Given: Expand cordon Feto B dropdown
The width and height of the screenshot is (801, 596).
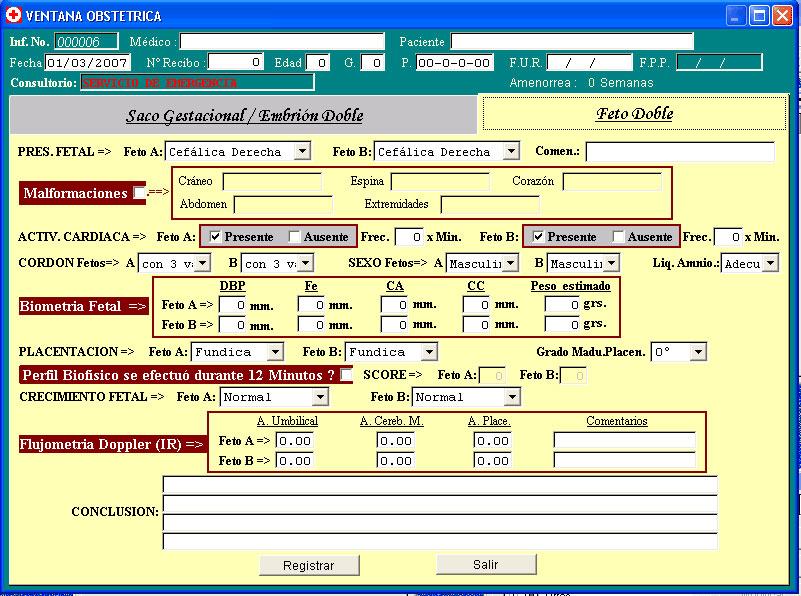Looking at the screenshot, I should 305,263.
